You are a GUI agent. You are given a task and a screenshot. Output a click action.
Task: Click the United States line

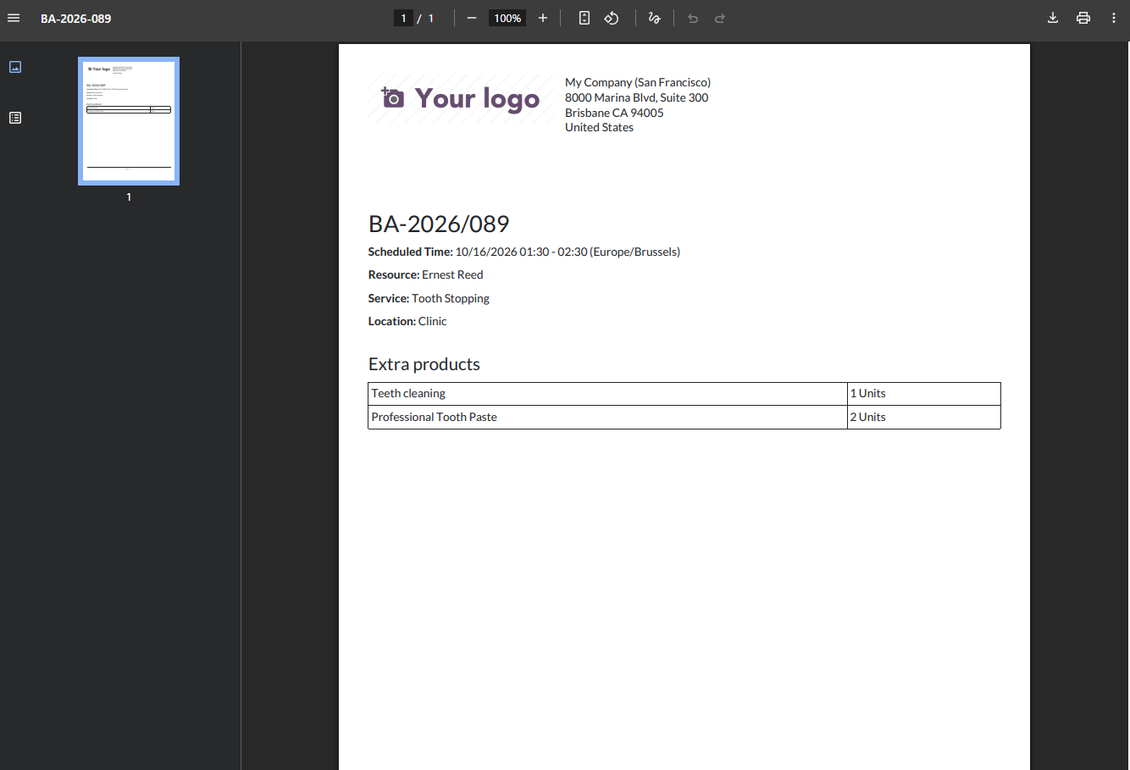point(599,128)
